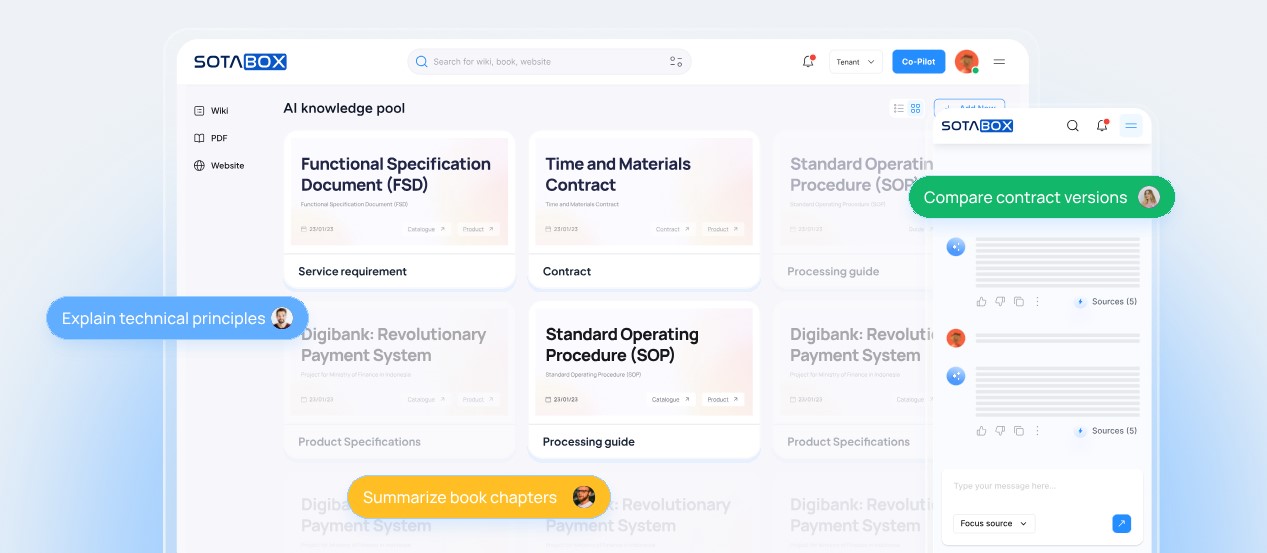Open more options on first AI reply
1267x553 pixels.
pos(1037,301)
